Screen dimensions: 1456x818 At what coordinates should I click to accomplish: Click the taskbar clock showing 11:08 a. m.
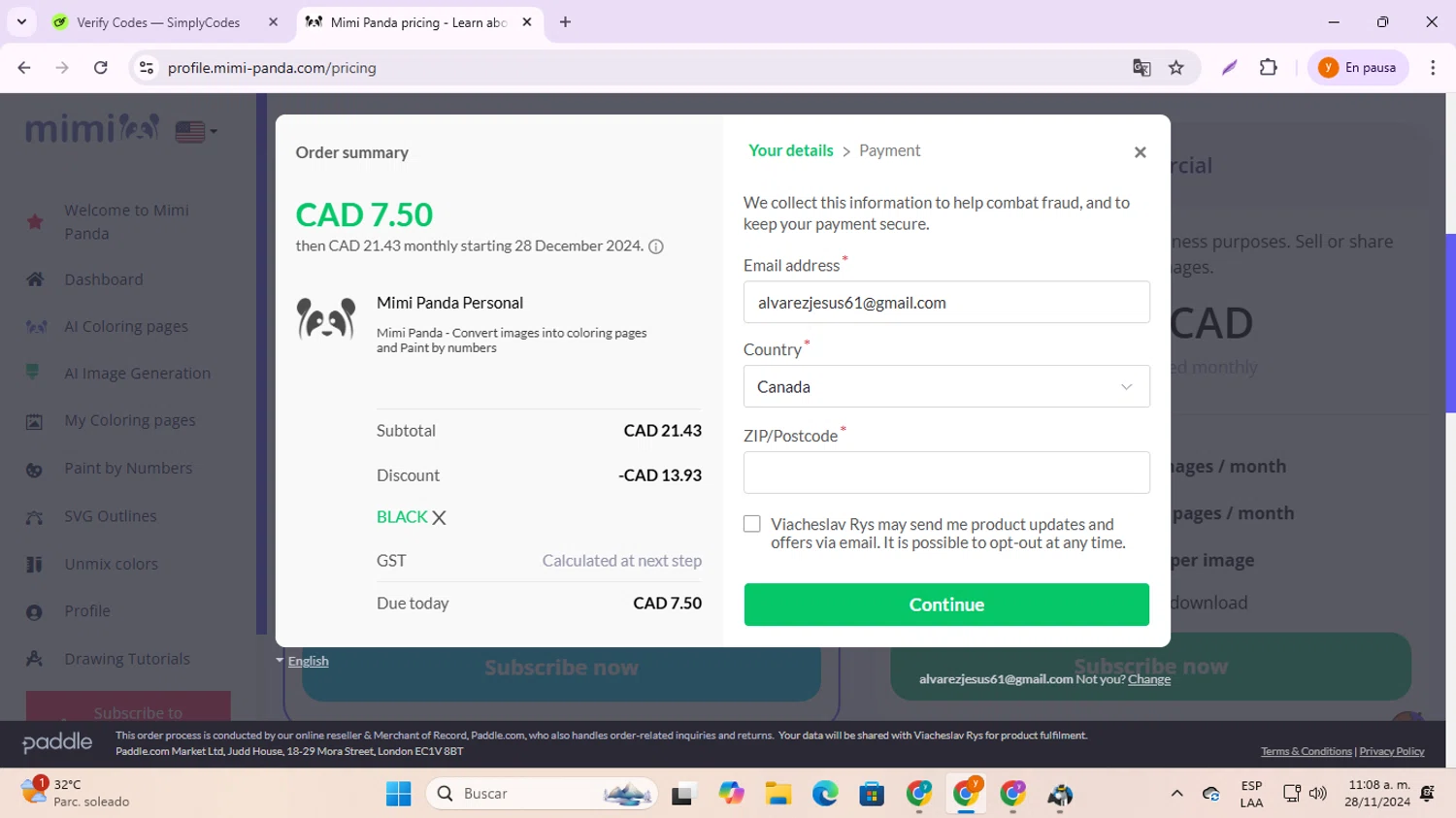coord(1377,793)
